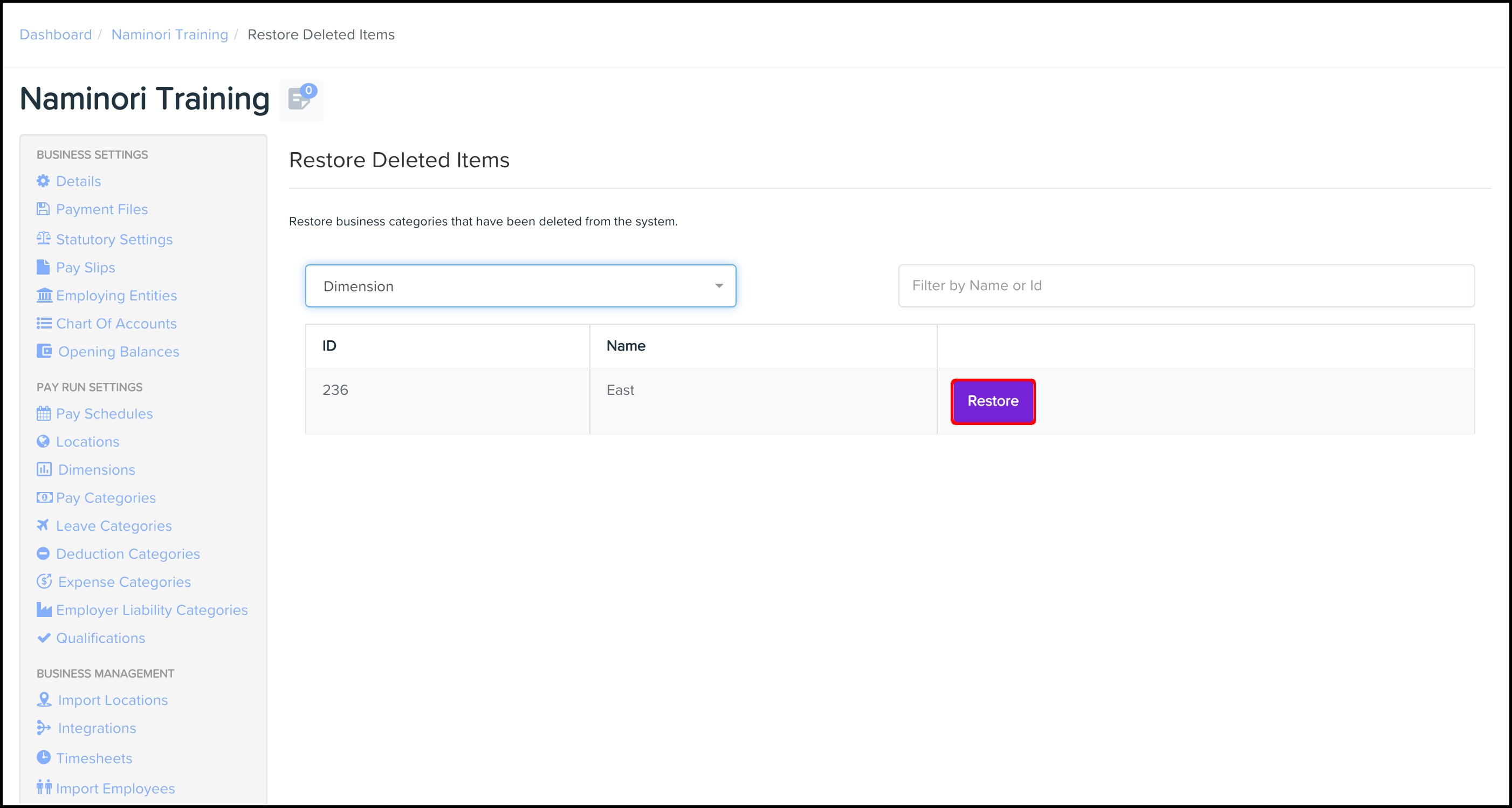Open Chart Of Accounts settings
This screenshot has height=808, width=1512.
[116, 324]
